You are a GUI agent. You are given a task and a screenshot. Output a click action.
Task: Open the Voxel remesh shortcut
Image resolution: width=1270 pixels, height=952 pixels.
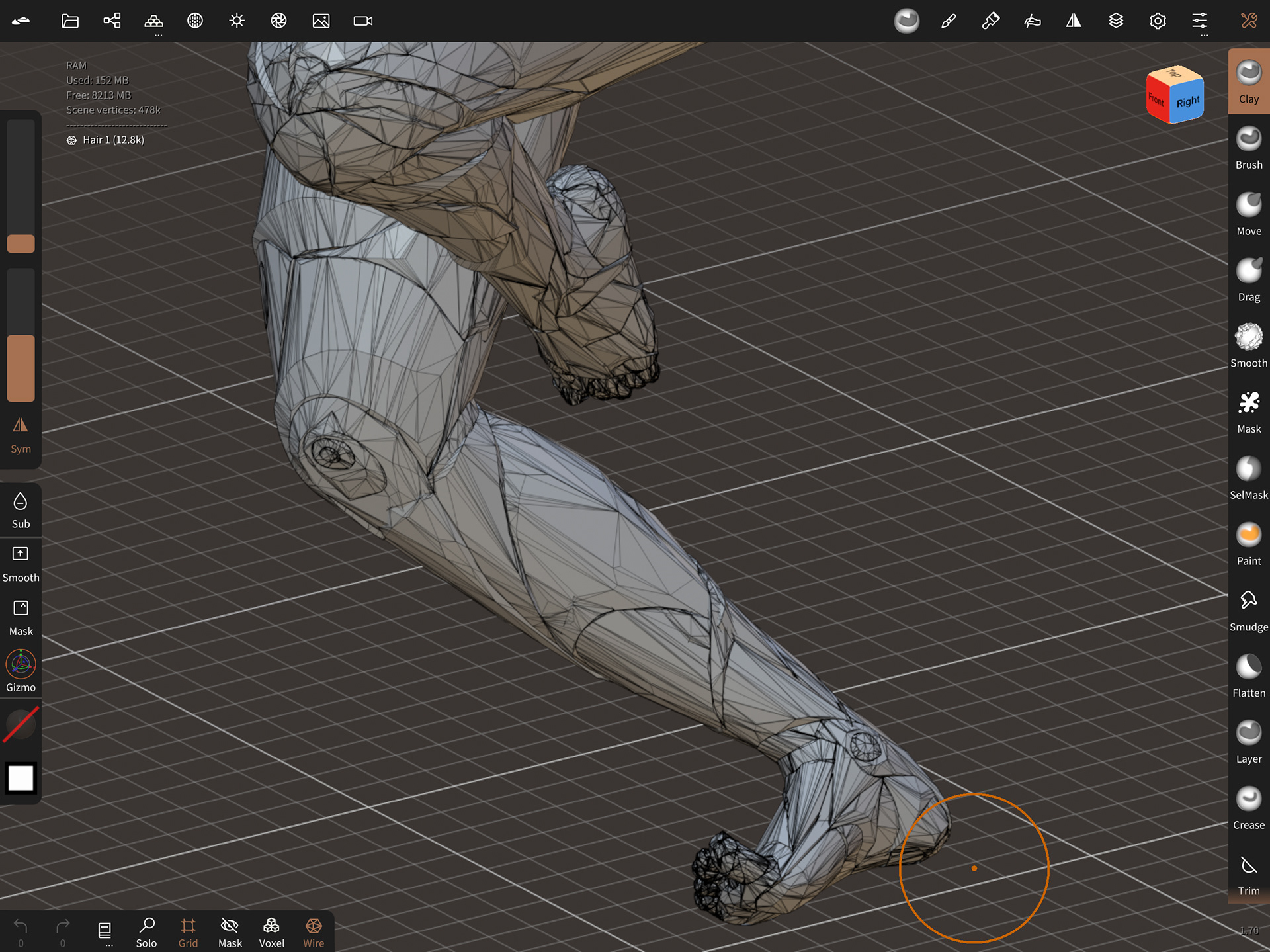(271, 933)
